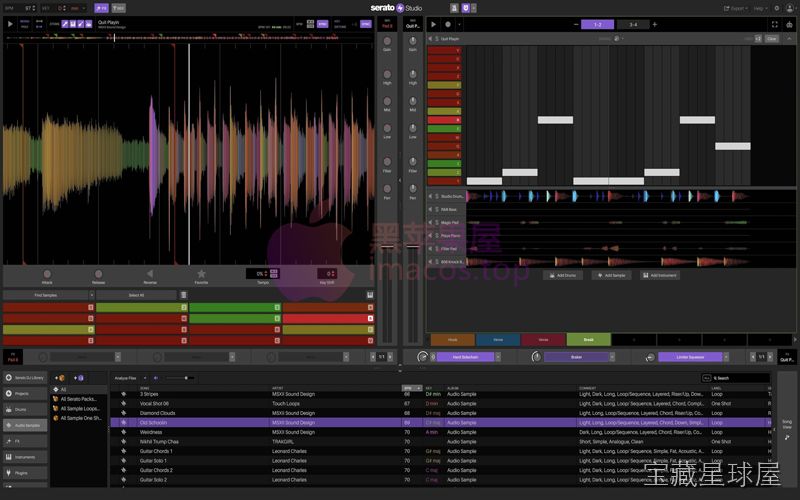Viewport: 800px width, 500px height.
Task: Select scene bars 3-4 tab
Action: click(x=633, y=24)
